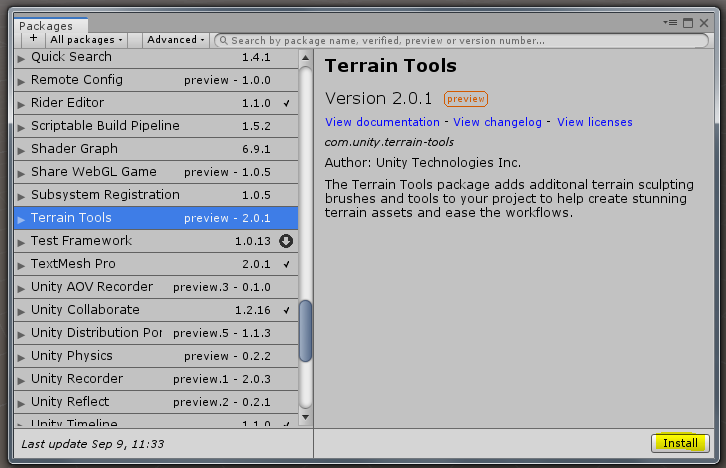Click the orange preview tag badge
The height and width of the screenshot is (468, 726).
tap(466, 99)
